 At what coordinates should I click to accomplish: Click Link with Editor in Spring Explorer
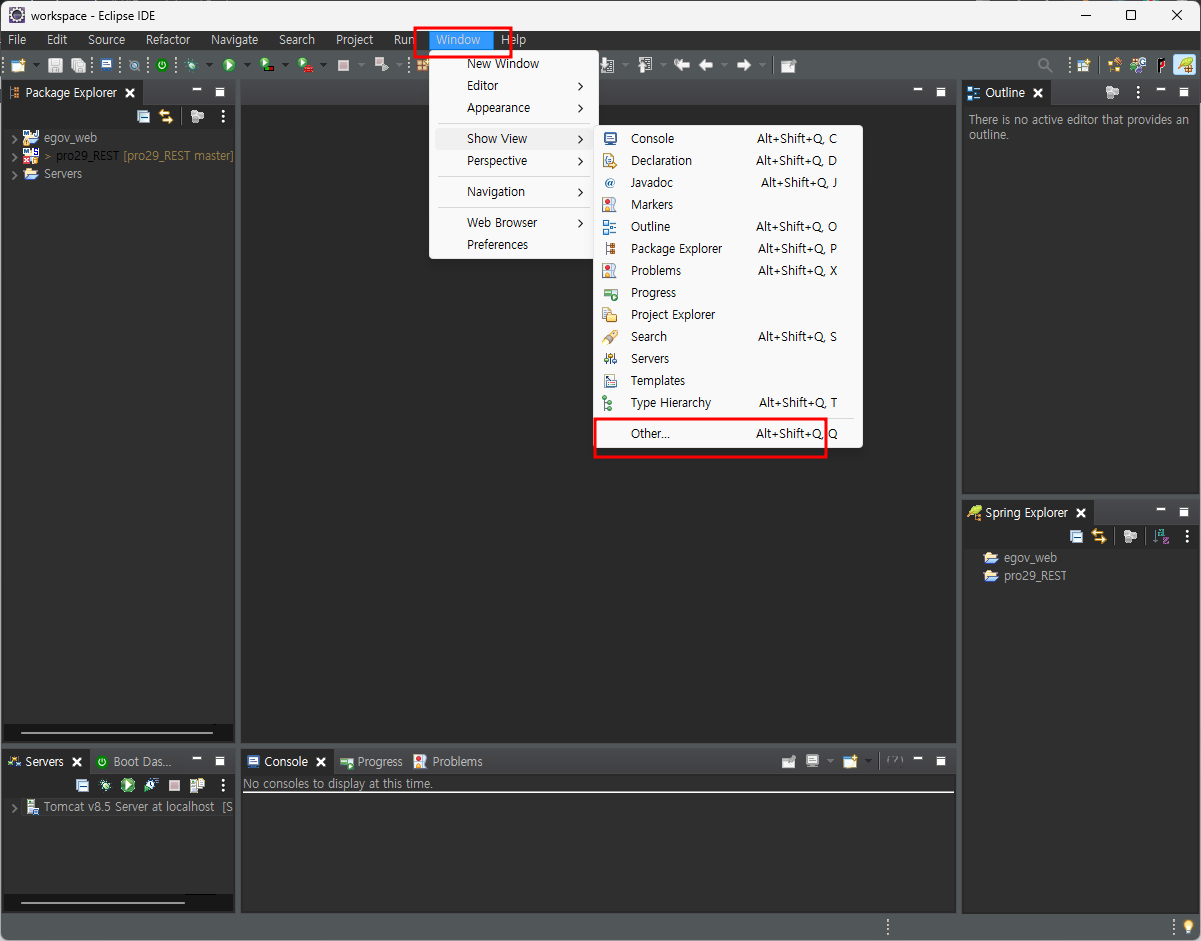tap(1099, 536)
